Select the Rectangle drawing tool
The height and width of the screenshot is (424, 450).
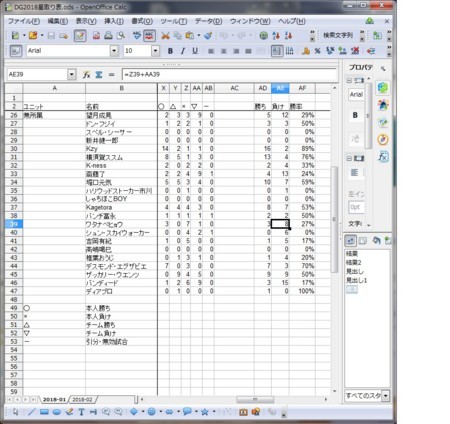tap(44, 412)
